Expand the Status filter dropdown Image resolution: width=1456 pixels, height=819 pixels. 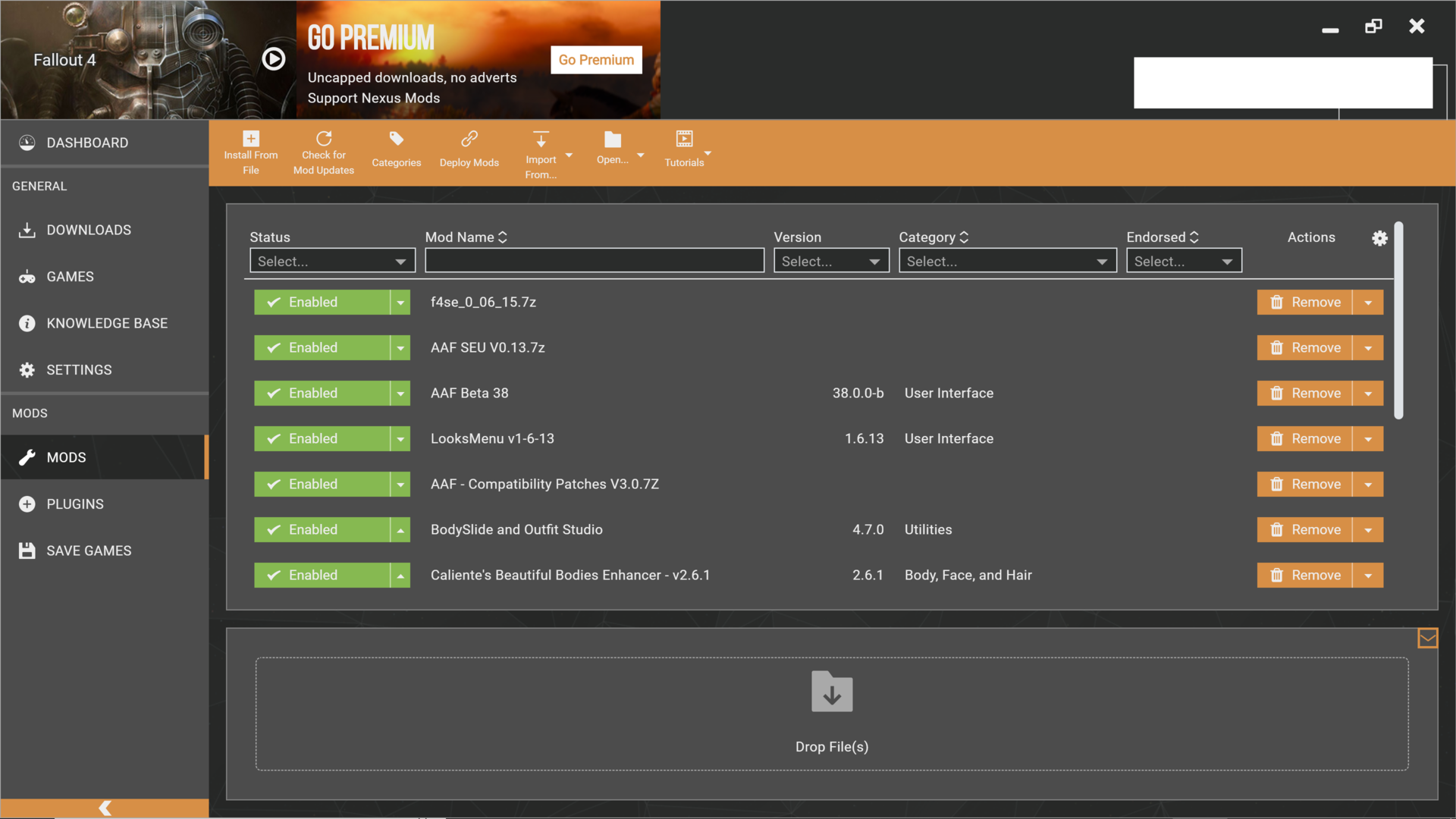332,261
